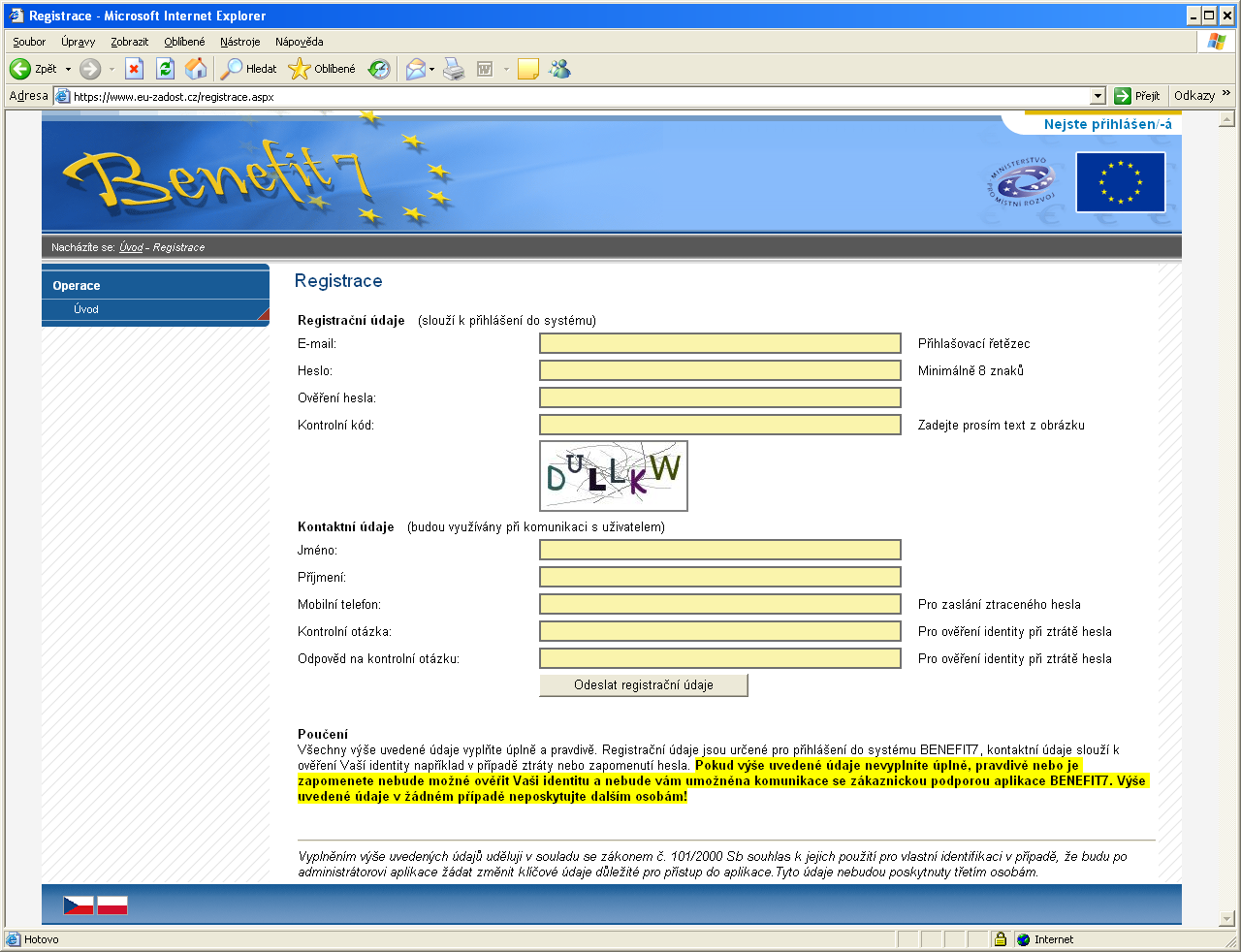Viewport: 1241px width, 952px height.
Task: Click the Ministry for Regional Development logo
Action: (1020, 181)
